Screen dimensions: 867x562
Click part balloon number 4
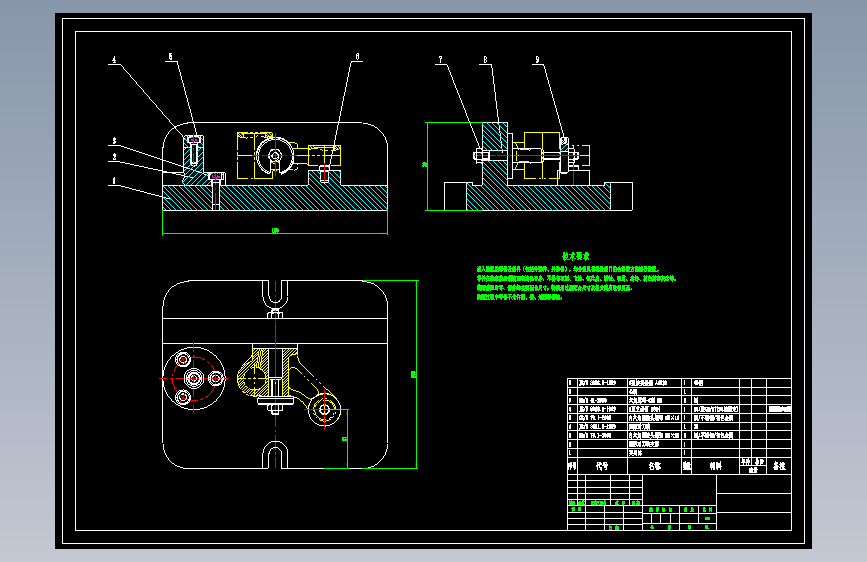tap(114, 60)
